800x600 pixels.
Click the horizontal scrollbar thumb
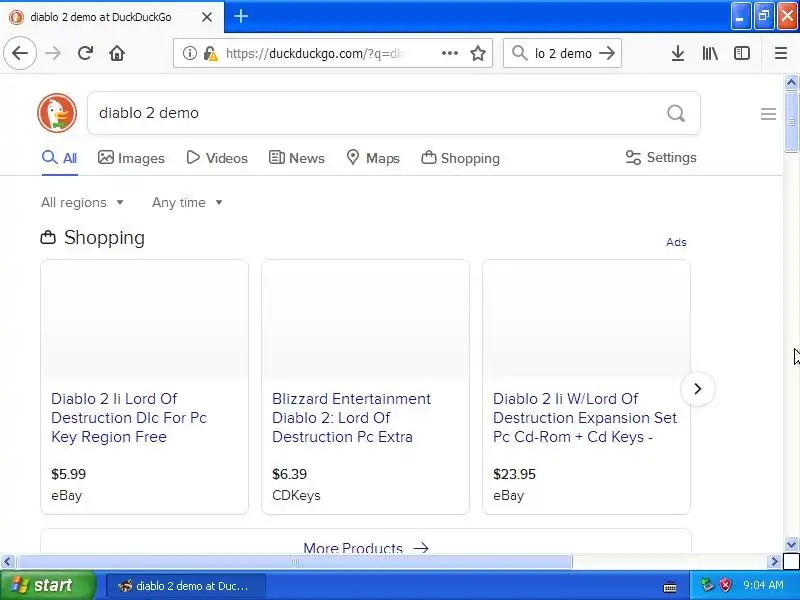point(295,562)
